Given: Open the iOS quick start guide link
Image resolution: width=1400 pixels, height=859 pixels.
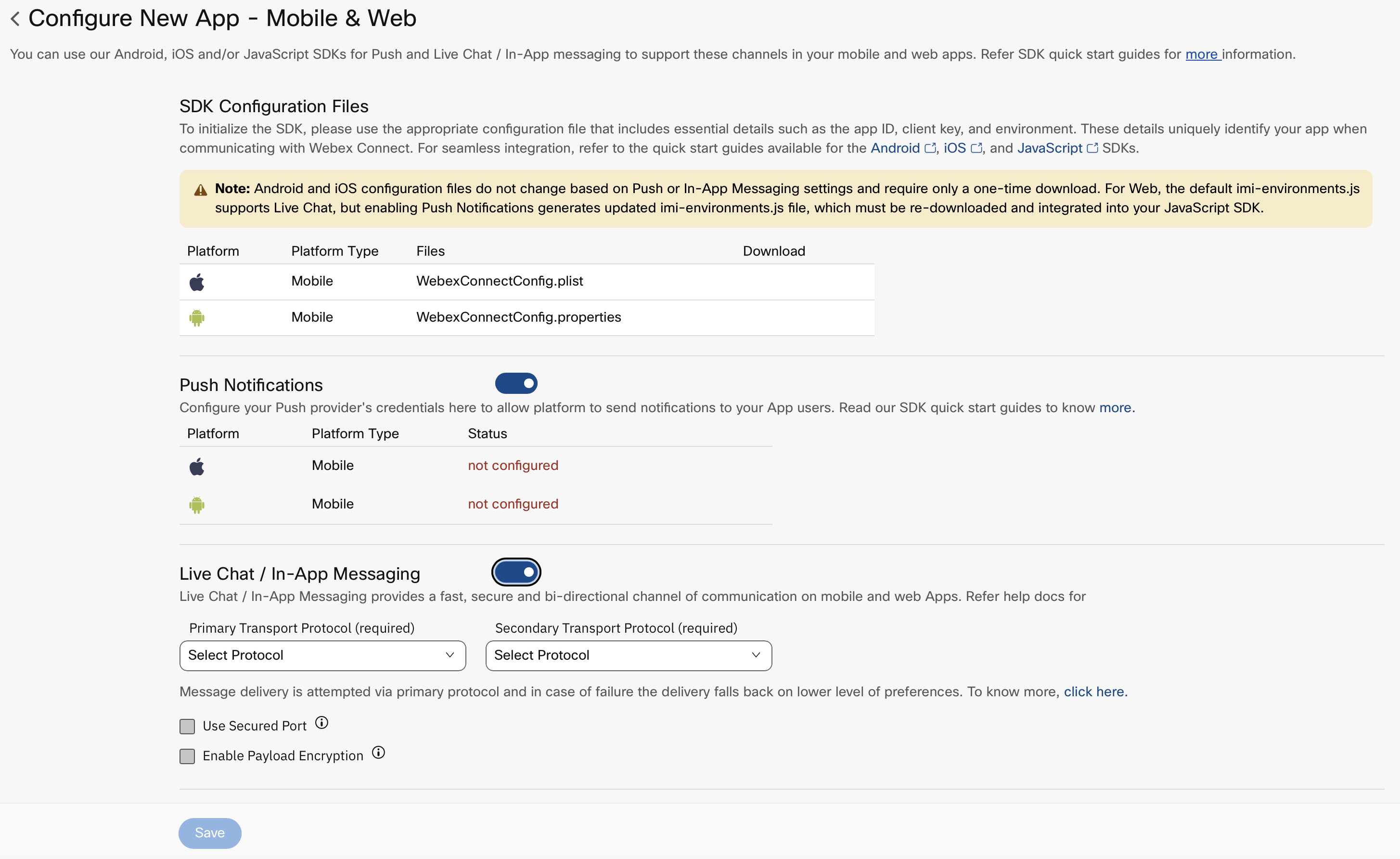Looking at the screenshot, I should [954, 148].
